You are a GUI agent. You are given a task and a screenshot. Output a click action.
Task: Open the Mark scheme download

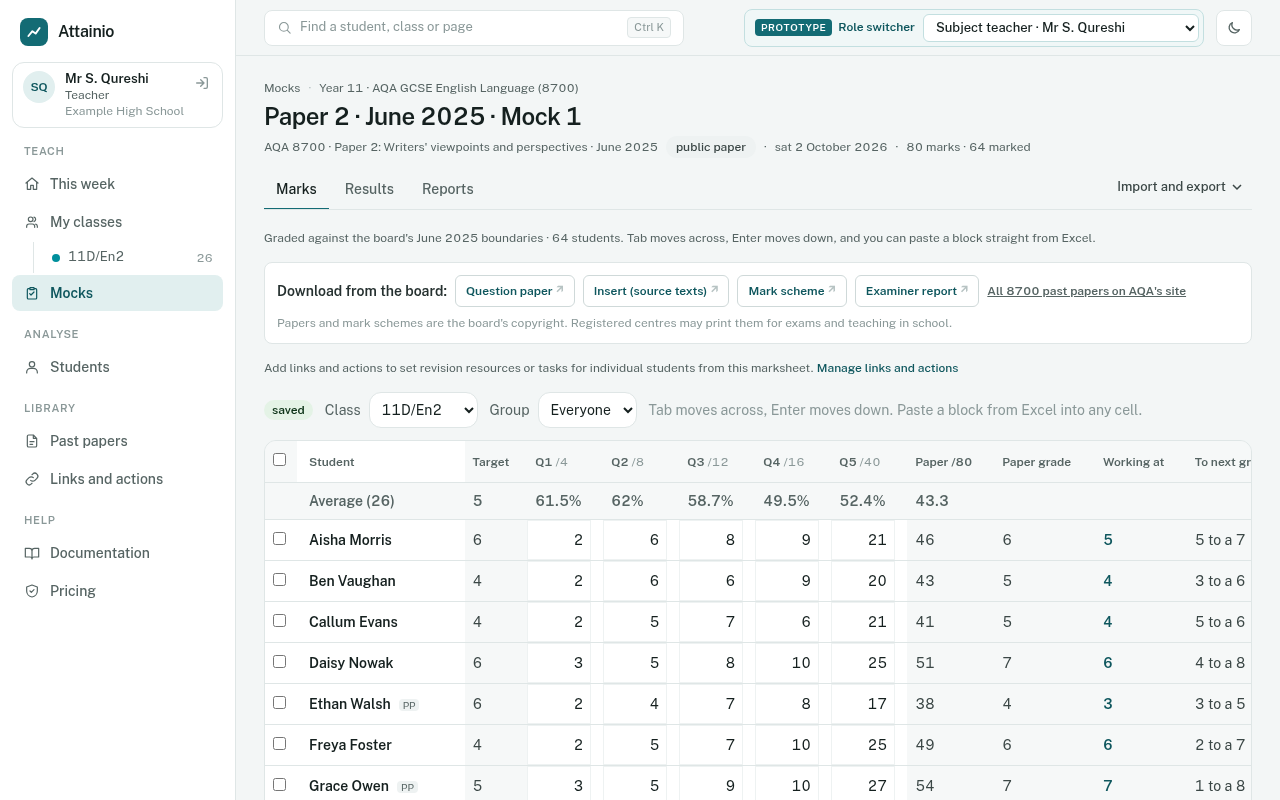(x=792, y=291)
